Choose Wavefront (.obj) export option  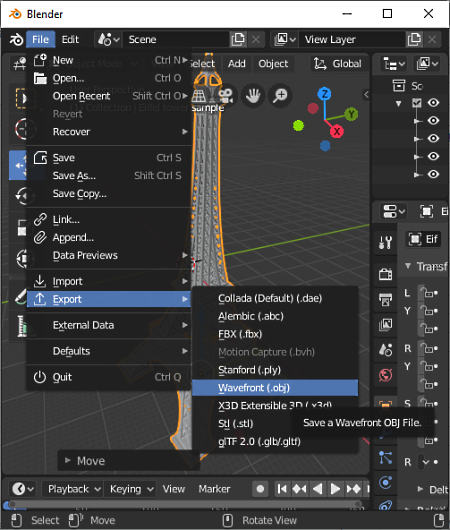pos(275,388)
